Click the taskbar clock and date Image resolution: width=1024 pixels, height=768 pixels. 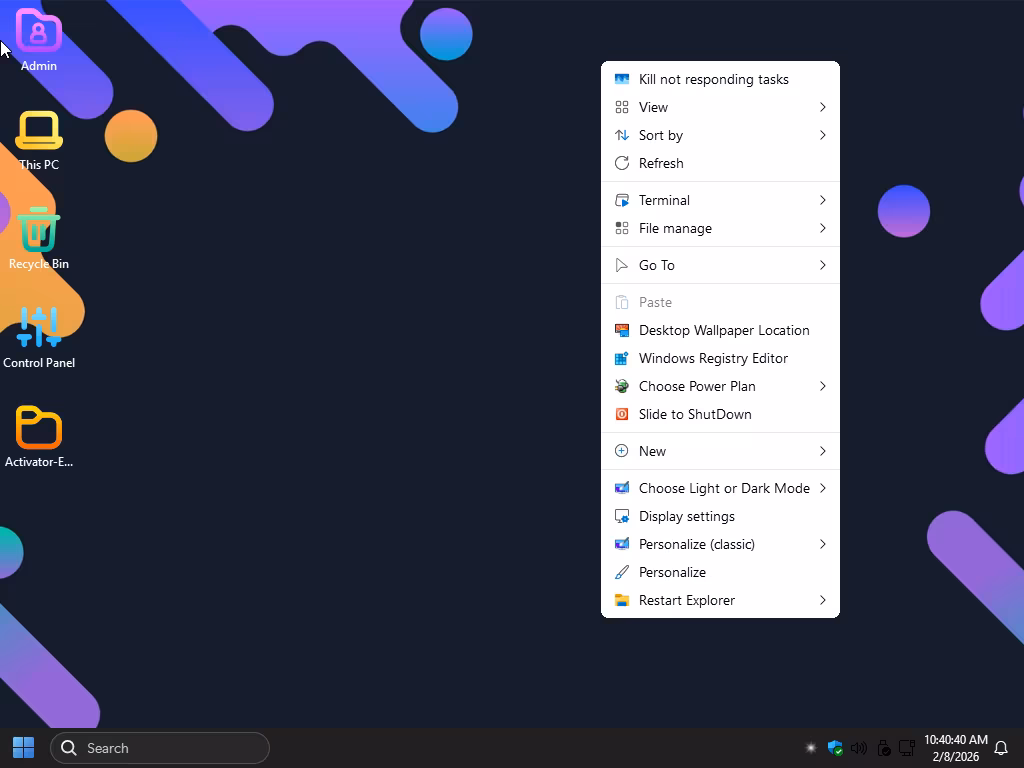tap(955, 748)
